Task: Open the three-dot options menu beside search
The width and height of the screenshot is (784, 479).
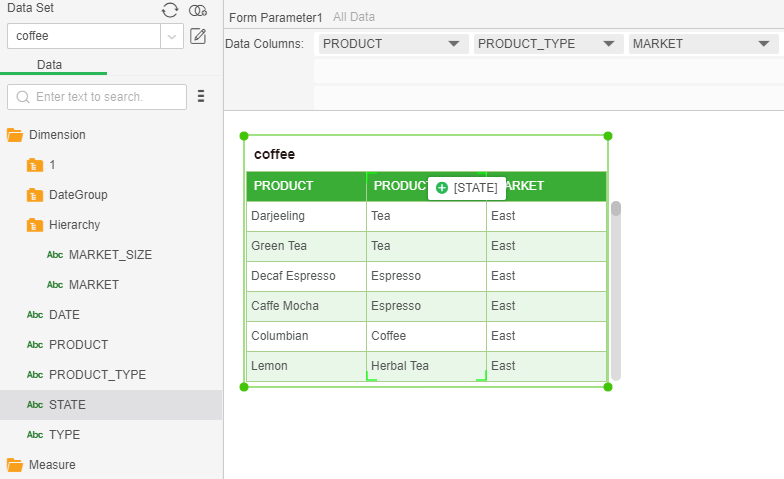Action: 201,97
